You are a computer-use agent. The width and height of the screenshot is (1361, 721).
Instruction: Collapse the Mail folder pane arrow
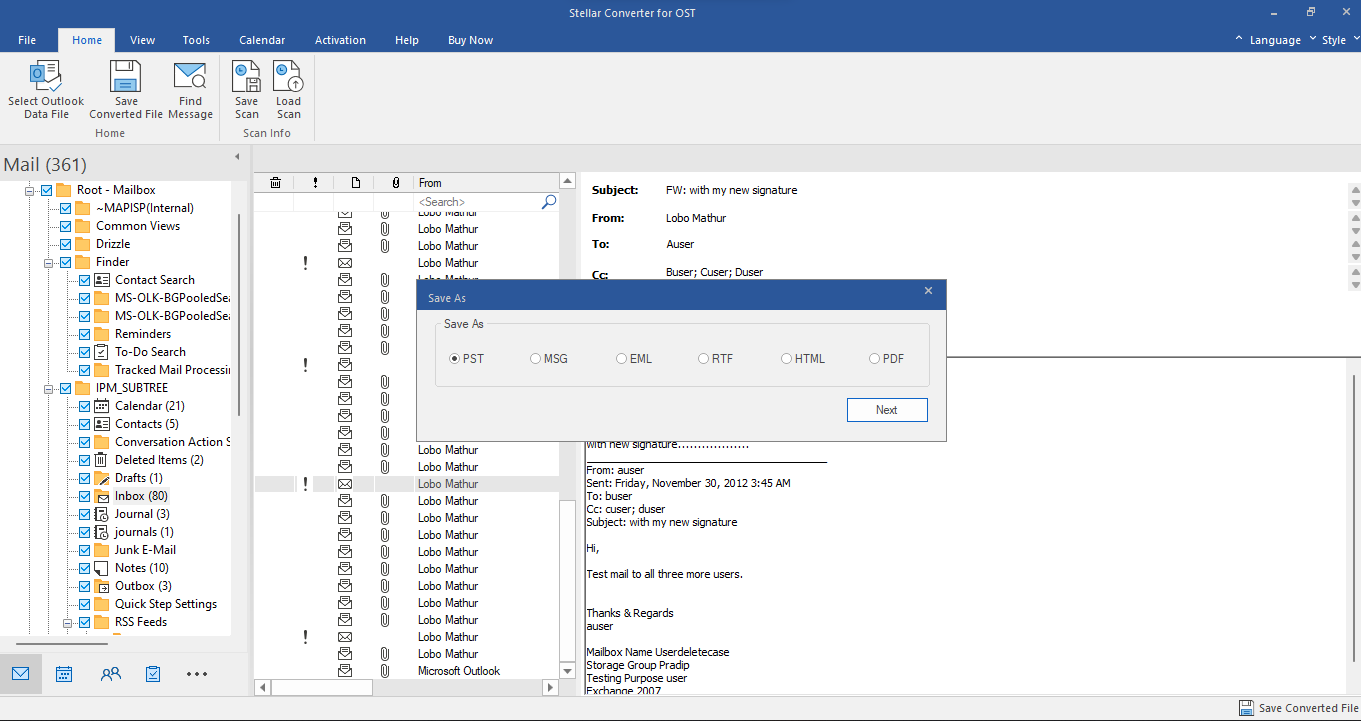(x=237, y=157)
